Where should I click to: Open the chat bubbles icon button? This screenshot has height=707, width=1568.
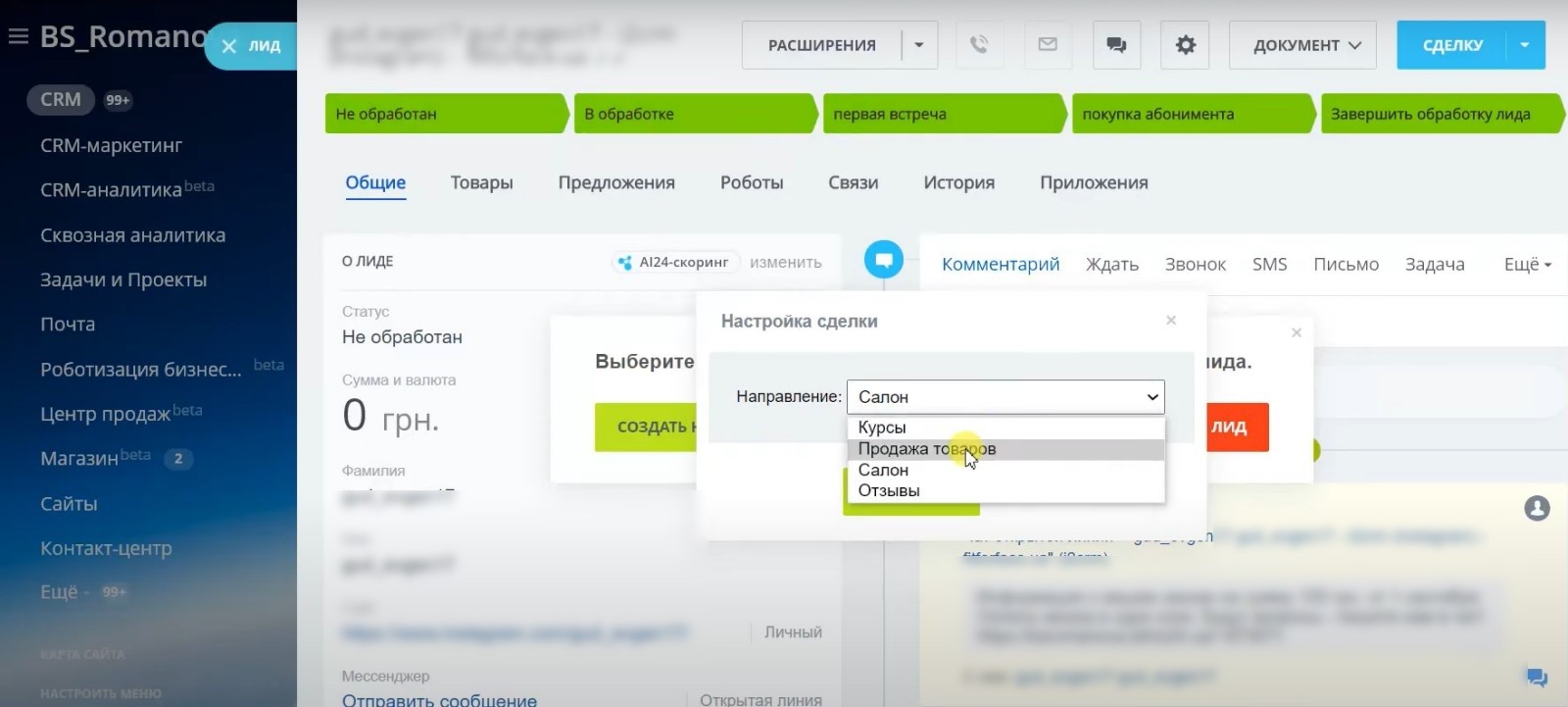[1116, 45]
